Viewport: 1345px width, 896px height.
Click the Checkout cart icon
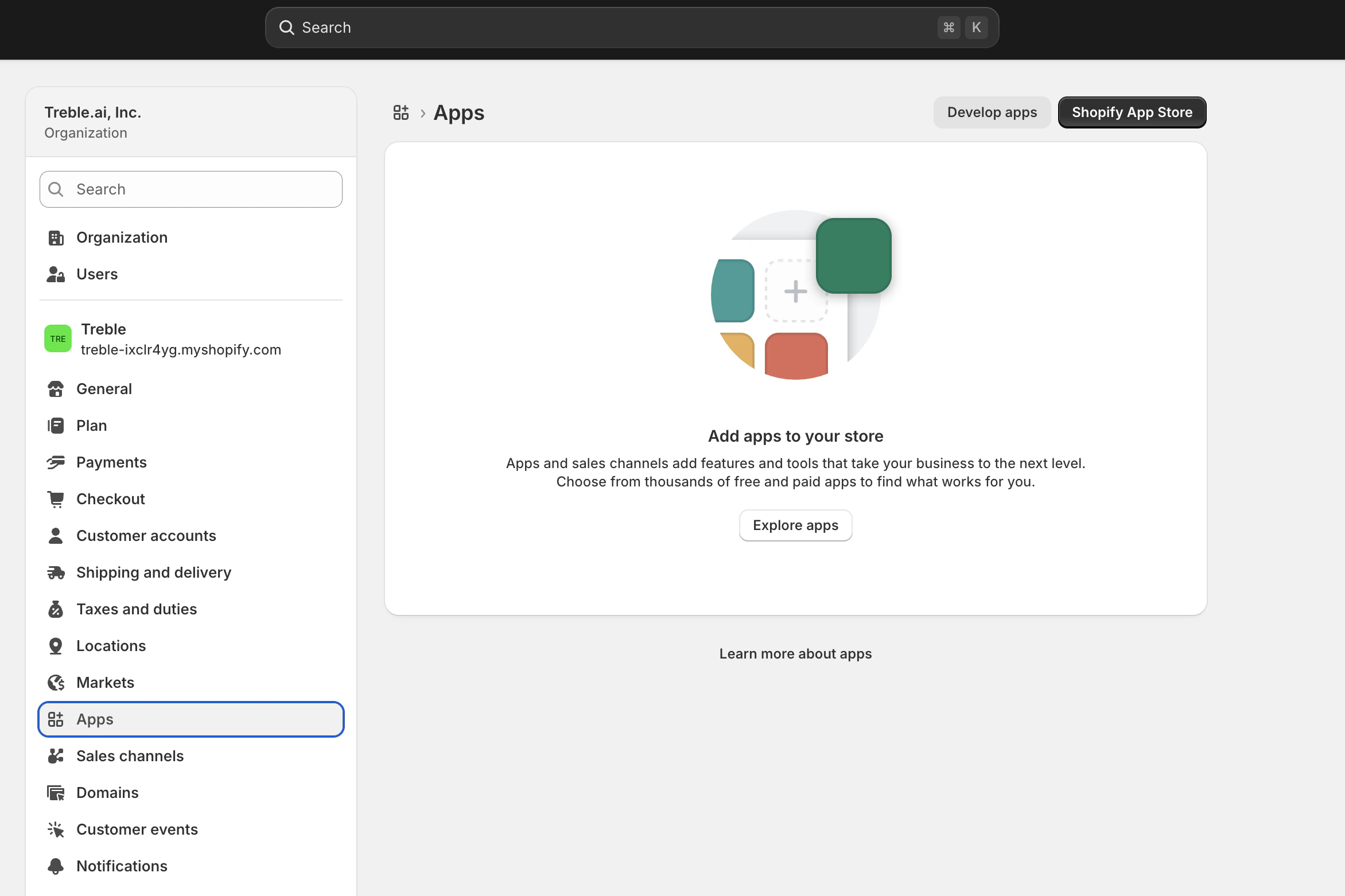[x=56, y=499]
